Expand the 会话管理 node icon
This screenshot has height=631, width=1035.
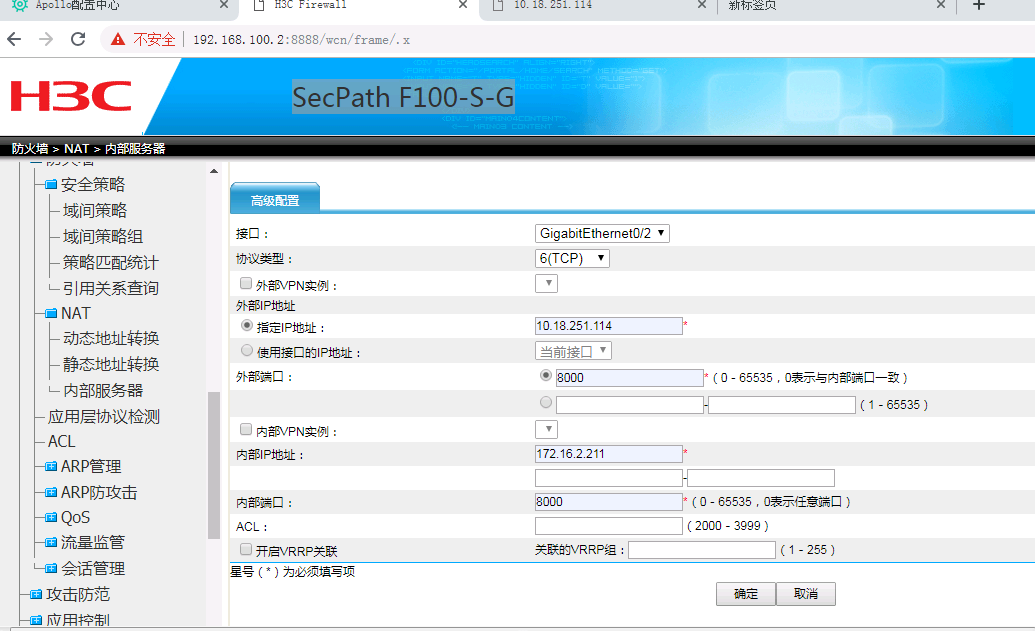click(51, 568)
